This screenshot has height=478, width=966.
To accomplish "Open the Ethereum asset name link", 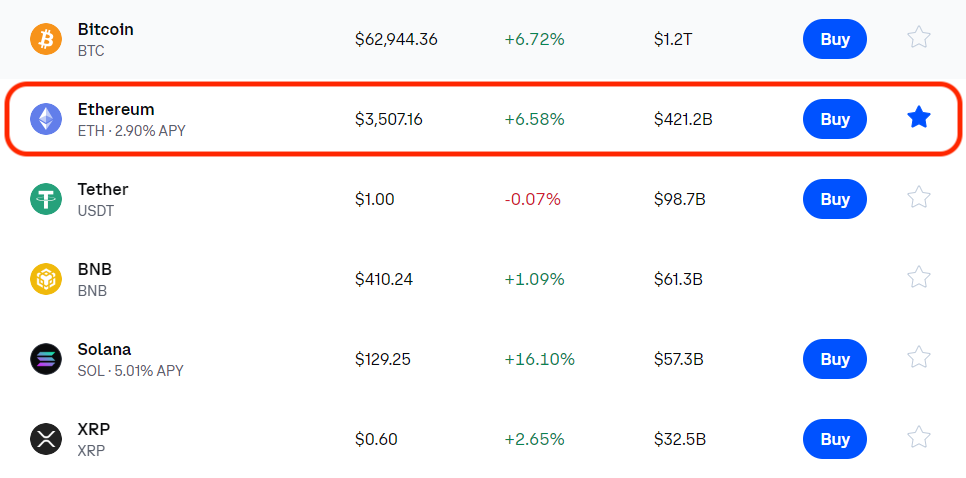I will point(116,110).
